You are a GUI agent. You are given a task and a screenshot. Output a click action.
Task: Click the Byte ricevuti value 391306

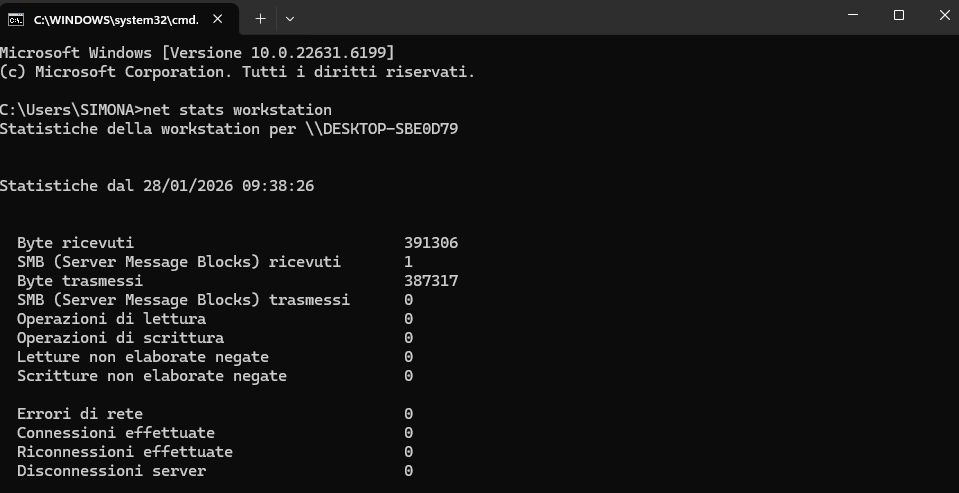coord(431,243)
